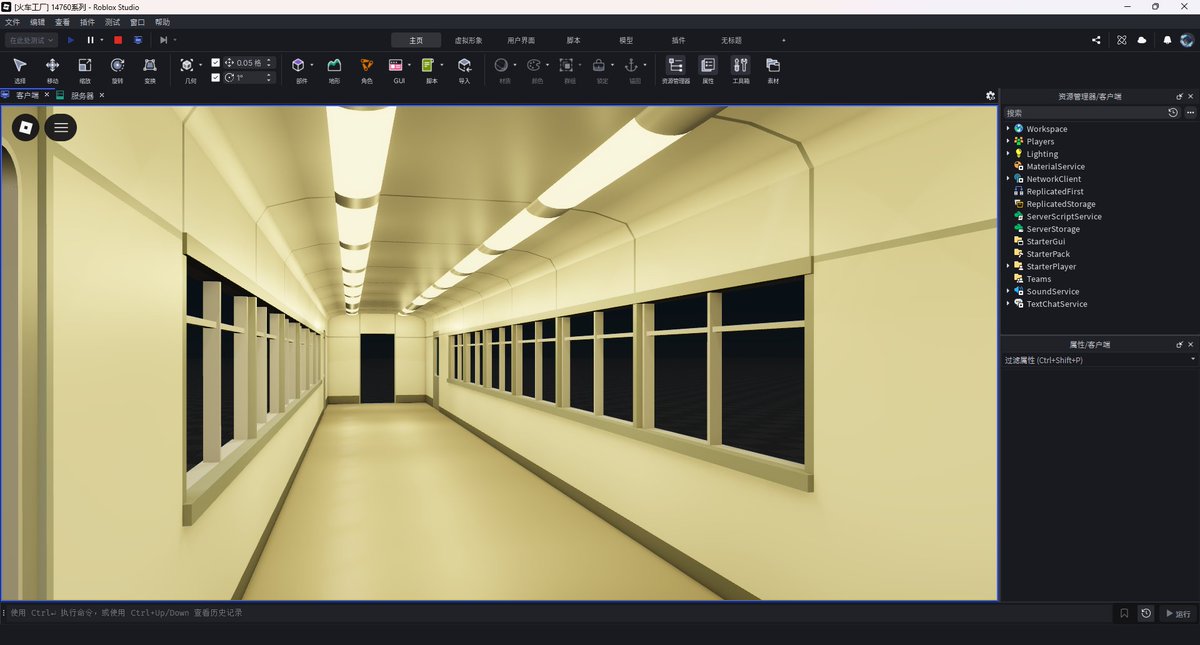Open dropdown arrow next to pause button

coord(102,40)
